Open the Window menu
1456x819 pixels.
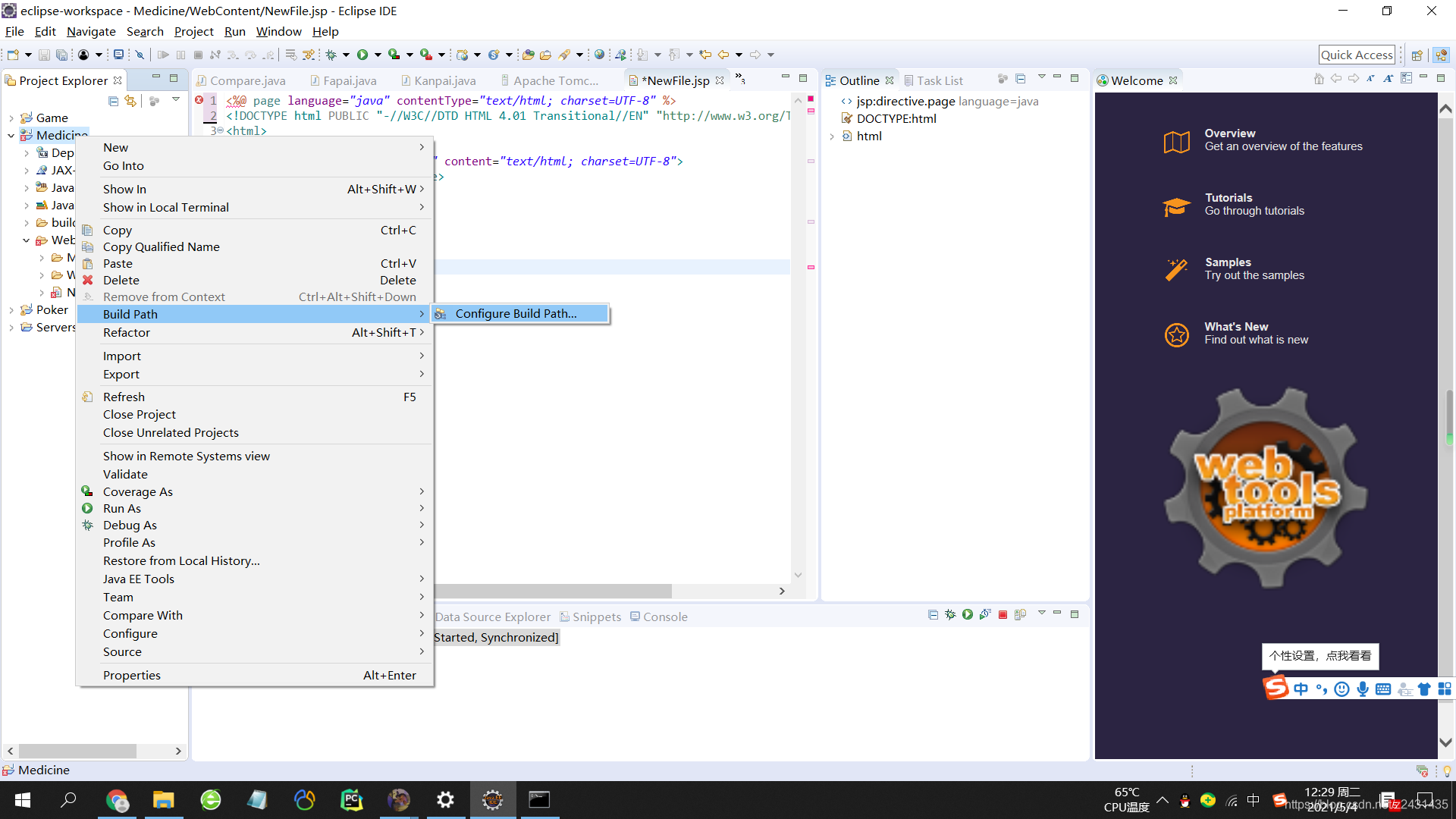coord(278,32)
